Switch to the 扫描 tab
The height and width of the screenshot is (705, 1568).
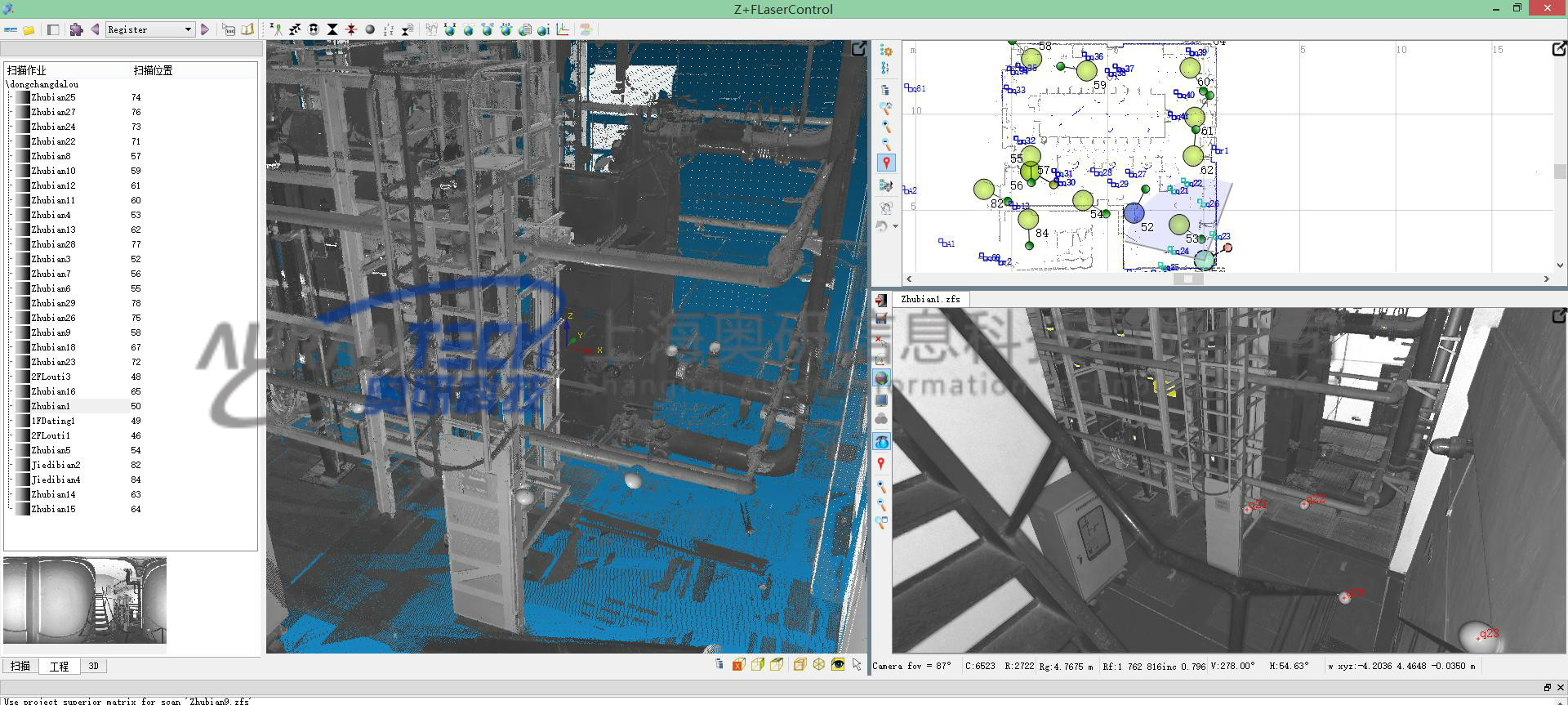pos(20,666)
